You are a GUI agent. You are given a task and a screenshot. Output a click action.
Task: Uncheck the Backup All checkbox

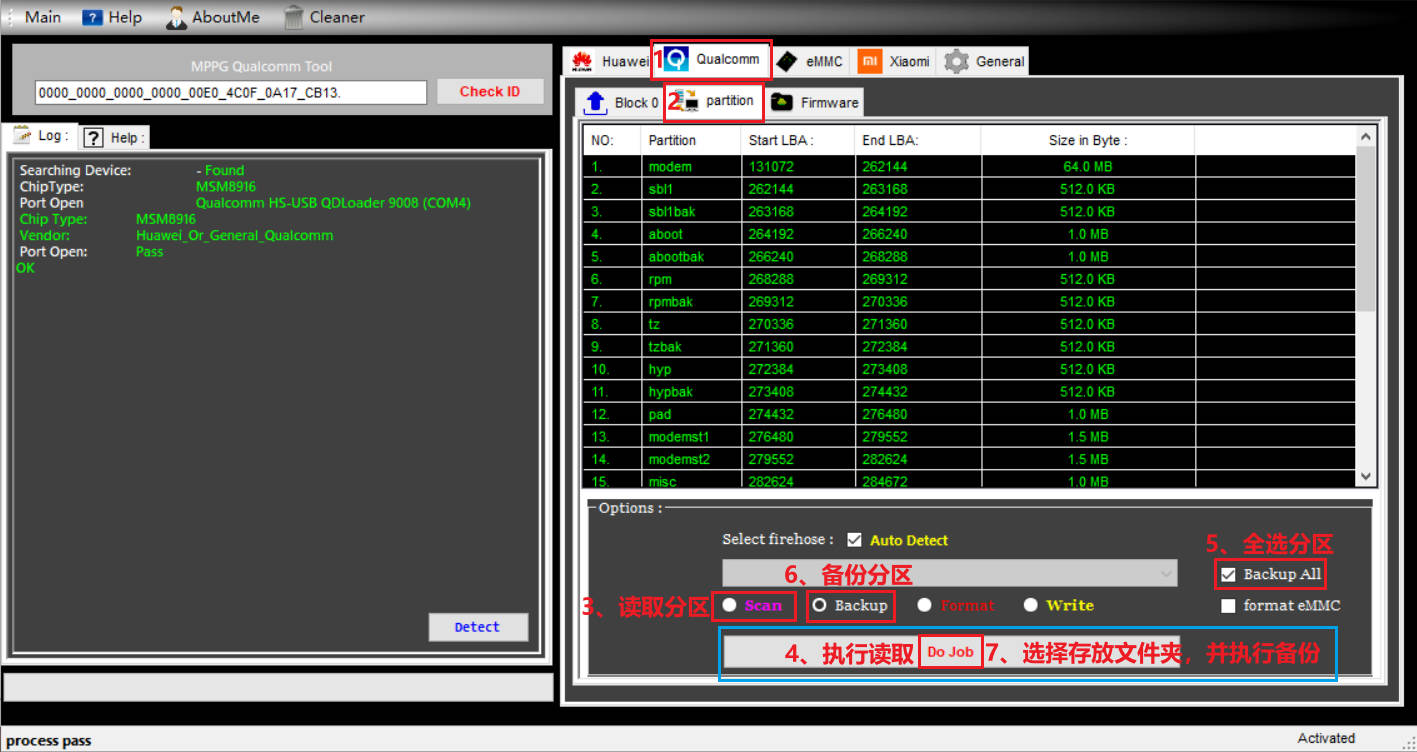point(1228,575)
